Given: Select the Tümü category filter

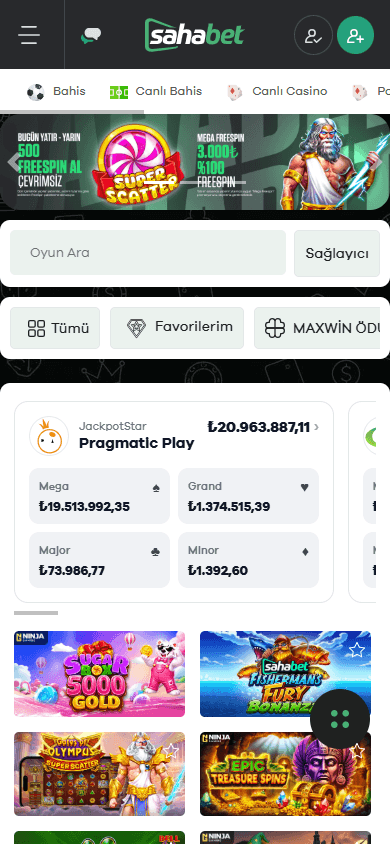Looking at the screenshot, I should pos(55,328).
